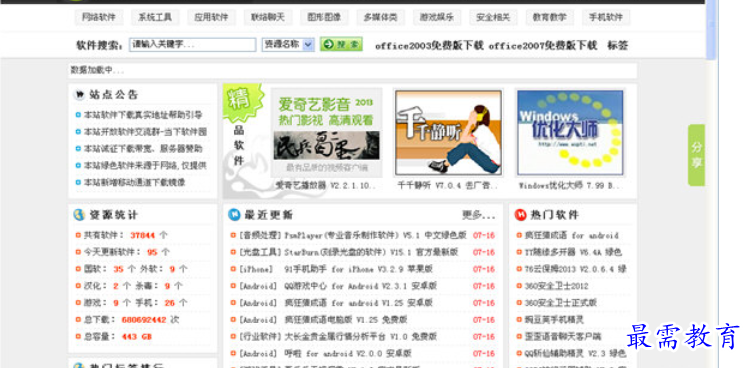Open notice 本站开放软件交流群

(x=145, y=132)
